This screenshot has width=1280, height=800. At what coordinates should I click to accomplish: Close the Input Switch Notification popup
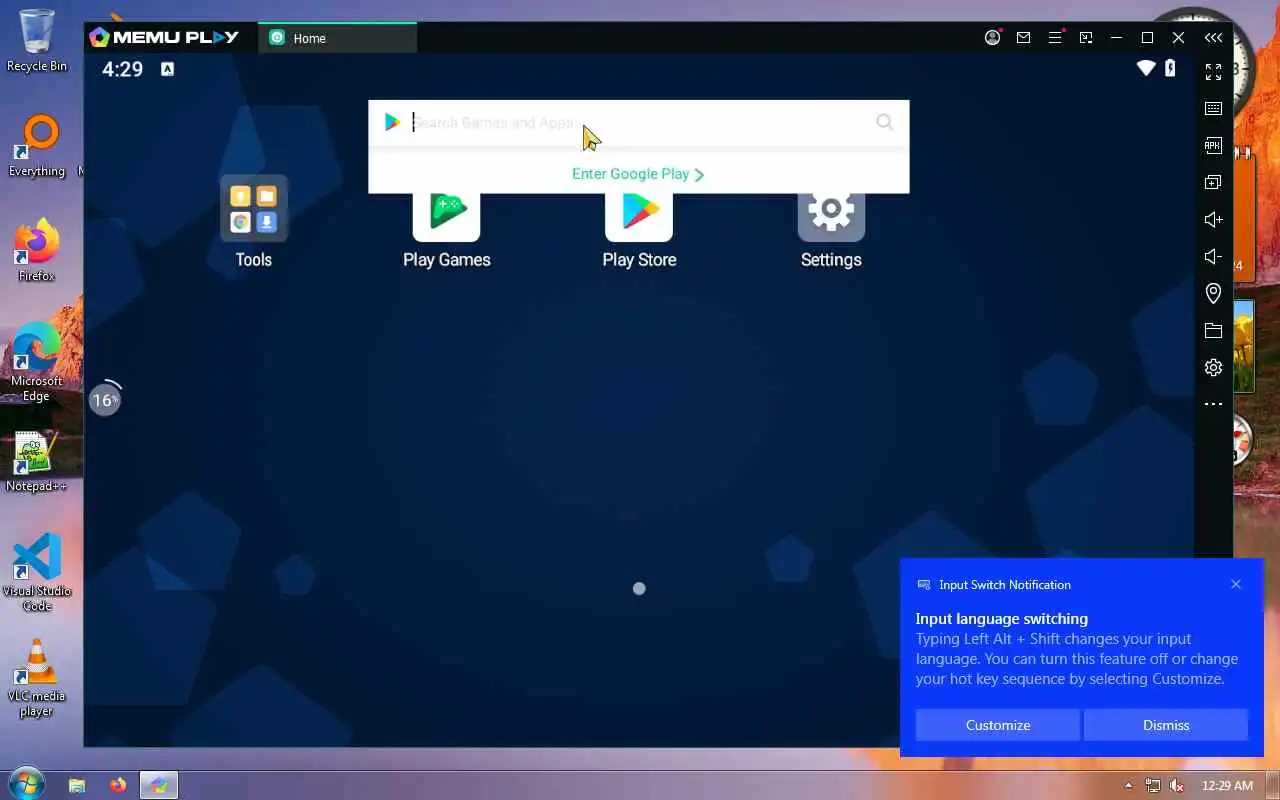tap(1236, 584)
